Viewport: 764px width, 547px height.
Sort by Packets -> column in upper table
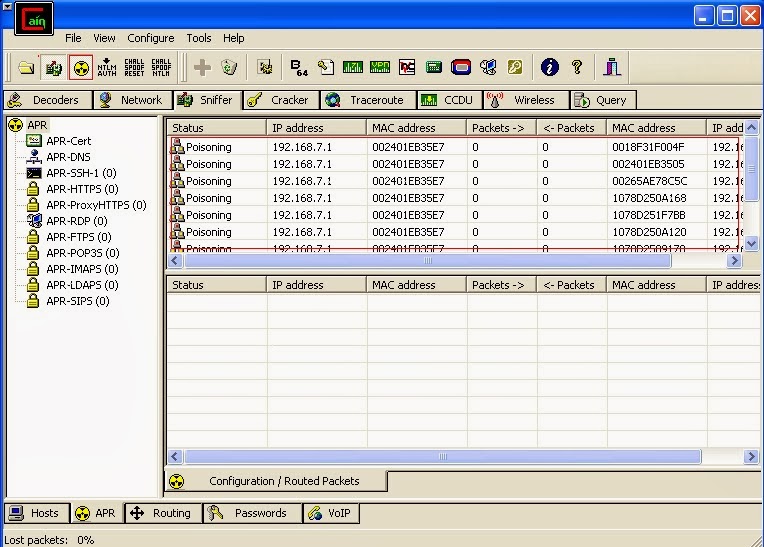(501, 128)
